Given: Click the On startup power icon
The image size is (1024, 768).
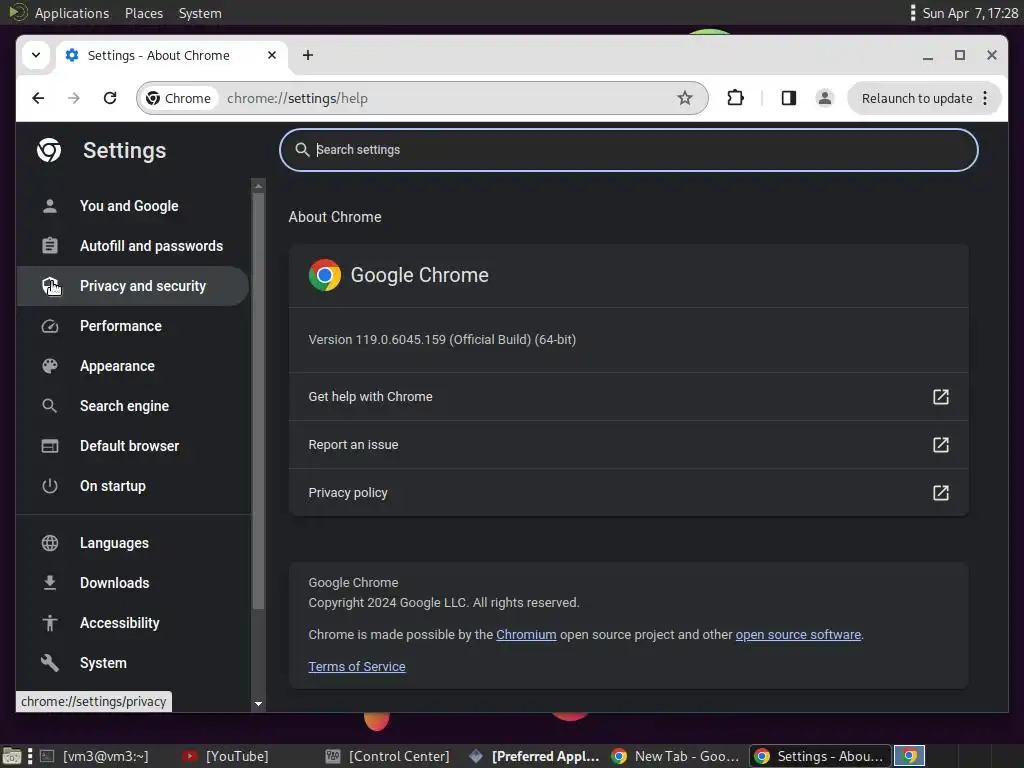Looking at the screenshot, I should pos(50,486).
